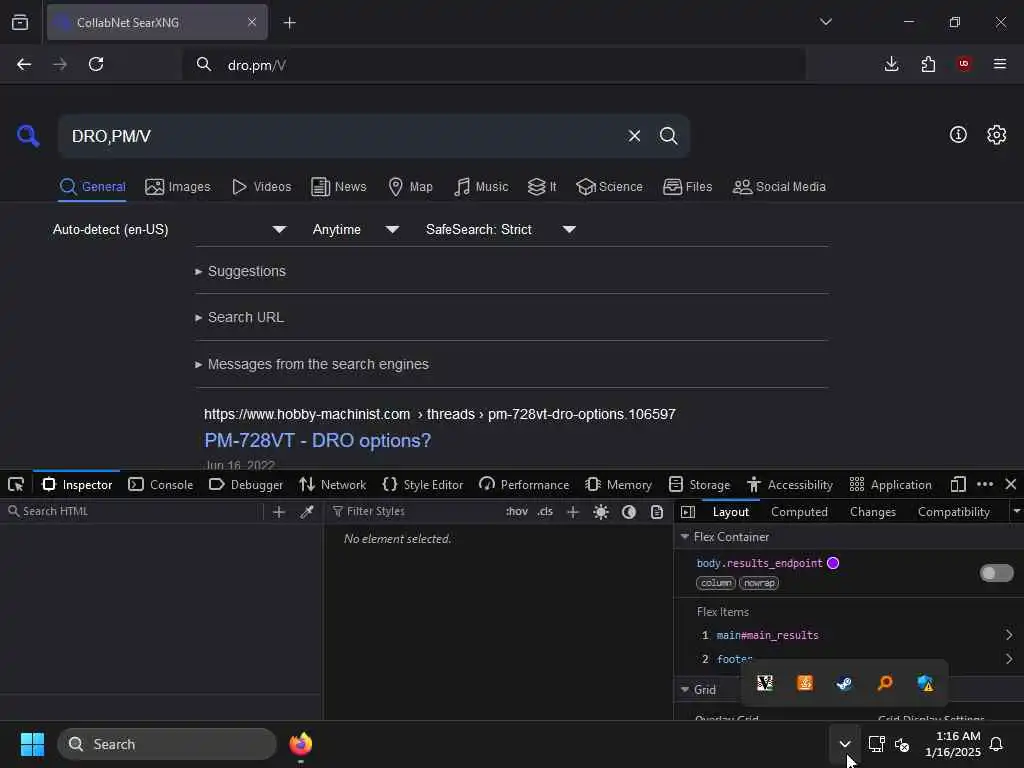1024x768 pixels.
Task: Open the Anytime time range dropdown
Action: pos(356,229)
